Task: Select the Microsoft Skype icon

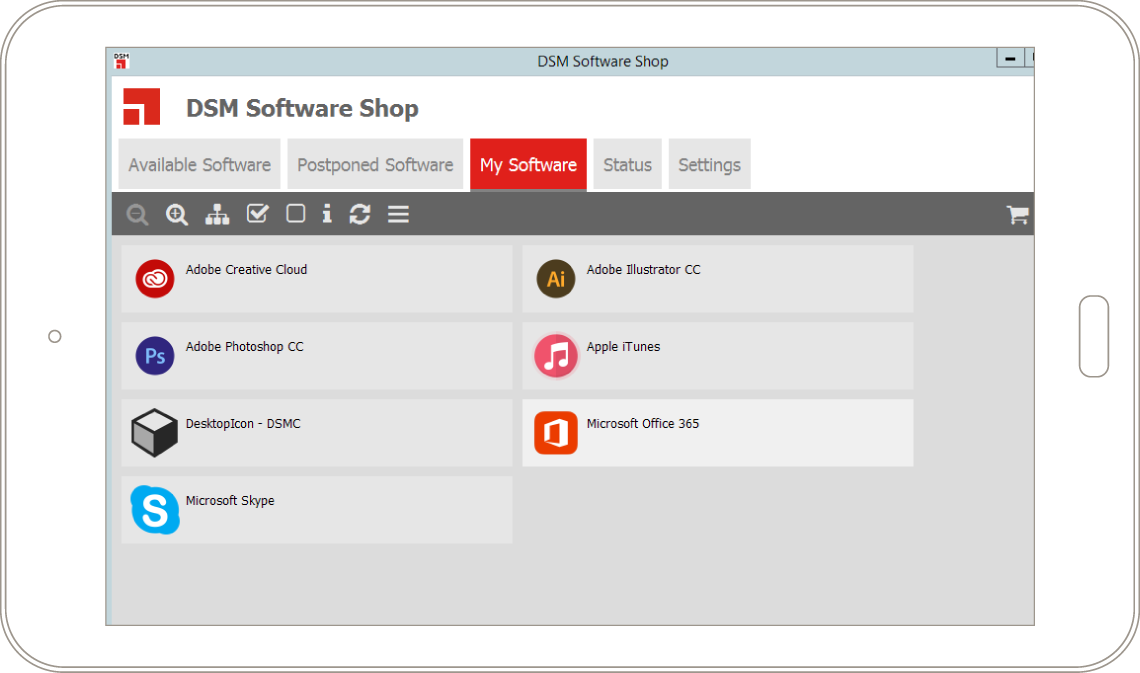Action: point(155,509)
